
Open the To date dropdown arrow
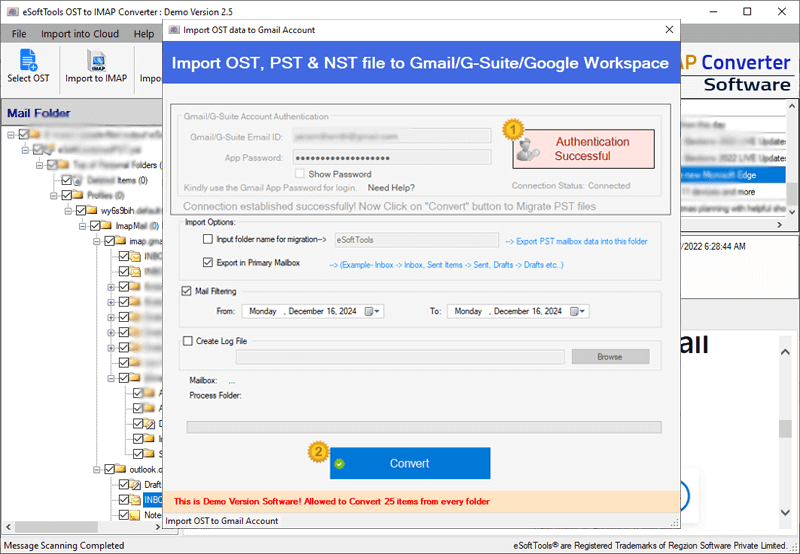click(582, 311)
